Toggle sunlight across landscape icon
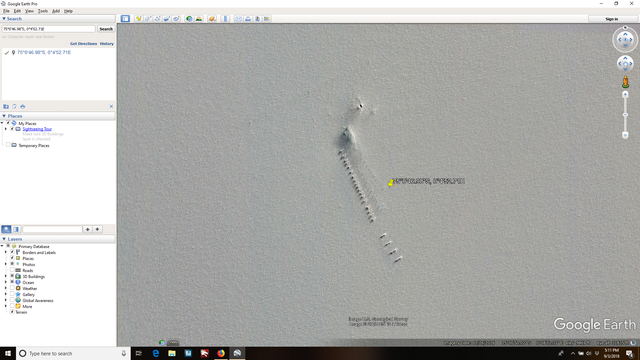Image resolution: width=640 pixels, height=360 pixels. click(199, 19)
